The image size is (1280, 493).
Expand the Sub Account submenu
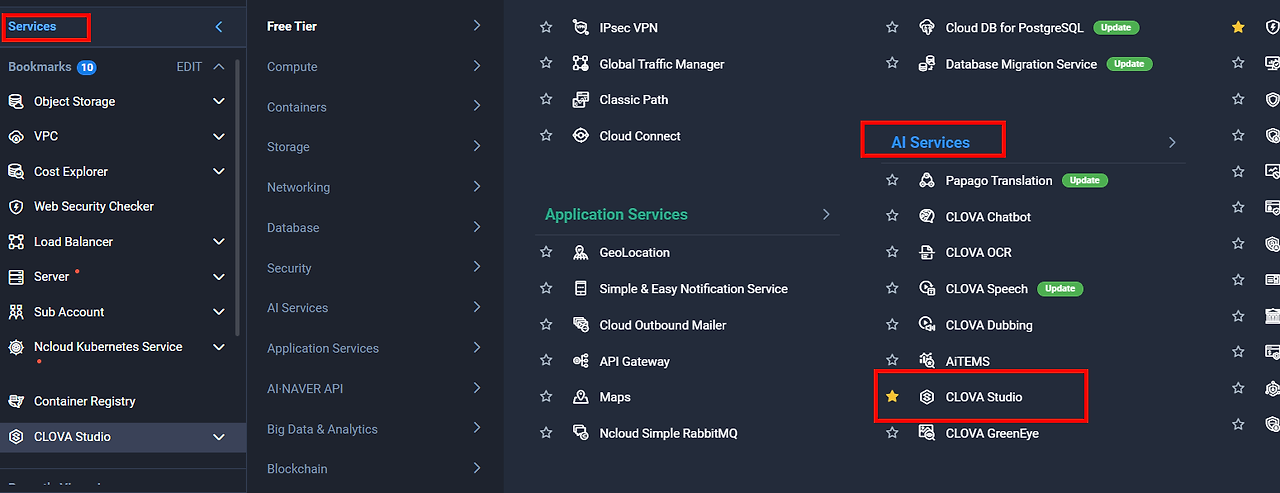coord(219,311)
